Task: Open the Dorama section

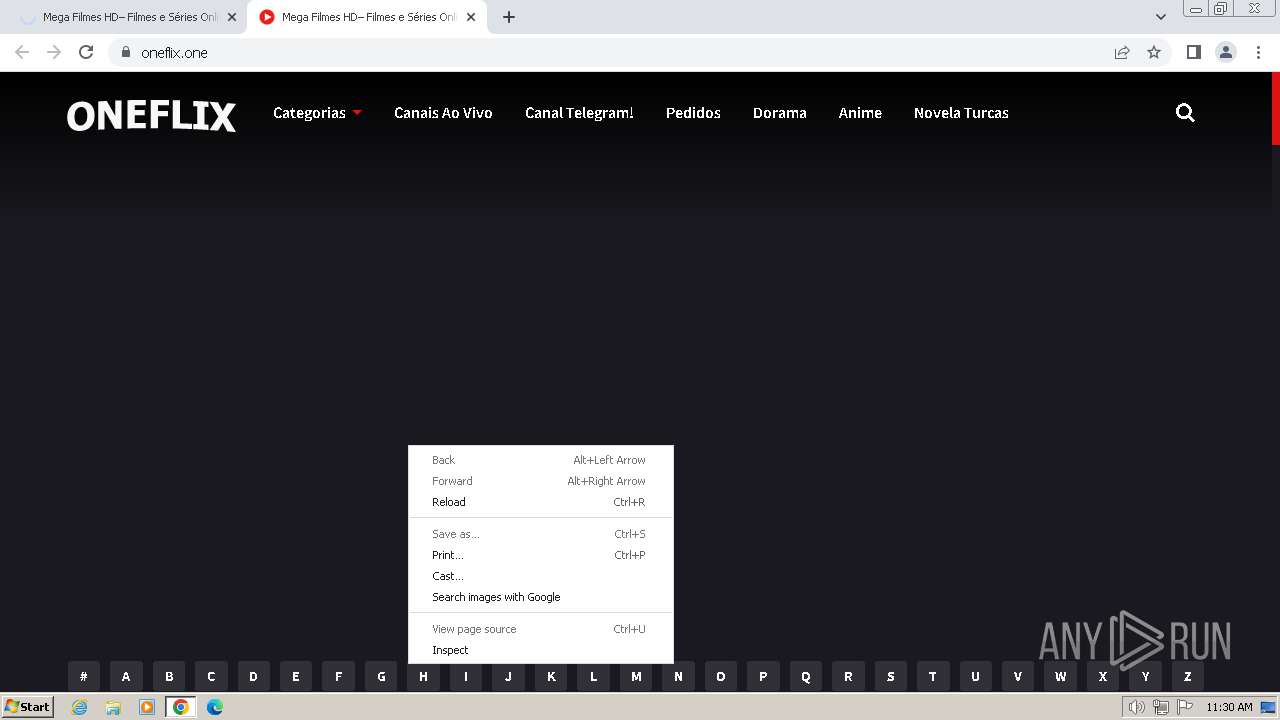Action: click(780, 113)
